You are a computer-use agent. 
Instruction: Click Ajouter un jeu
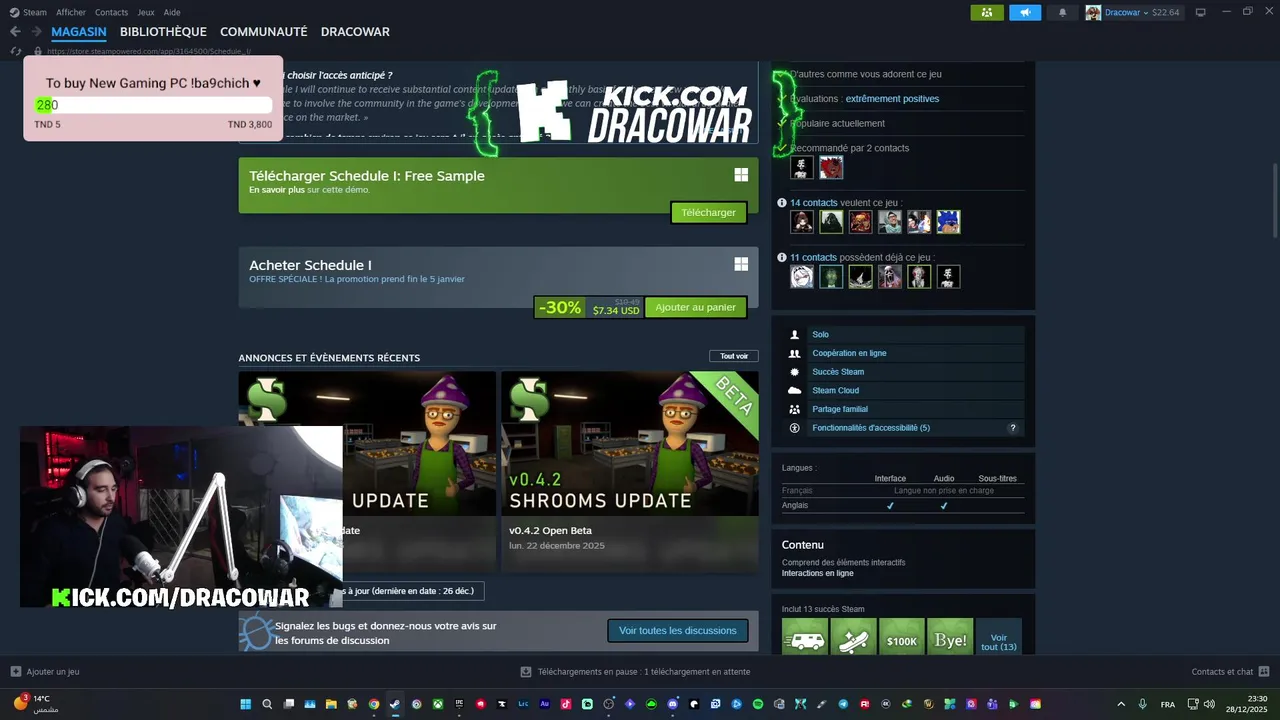coord(45,672)
